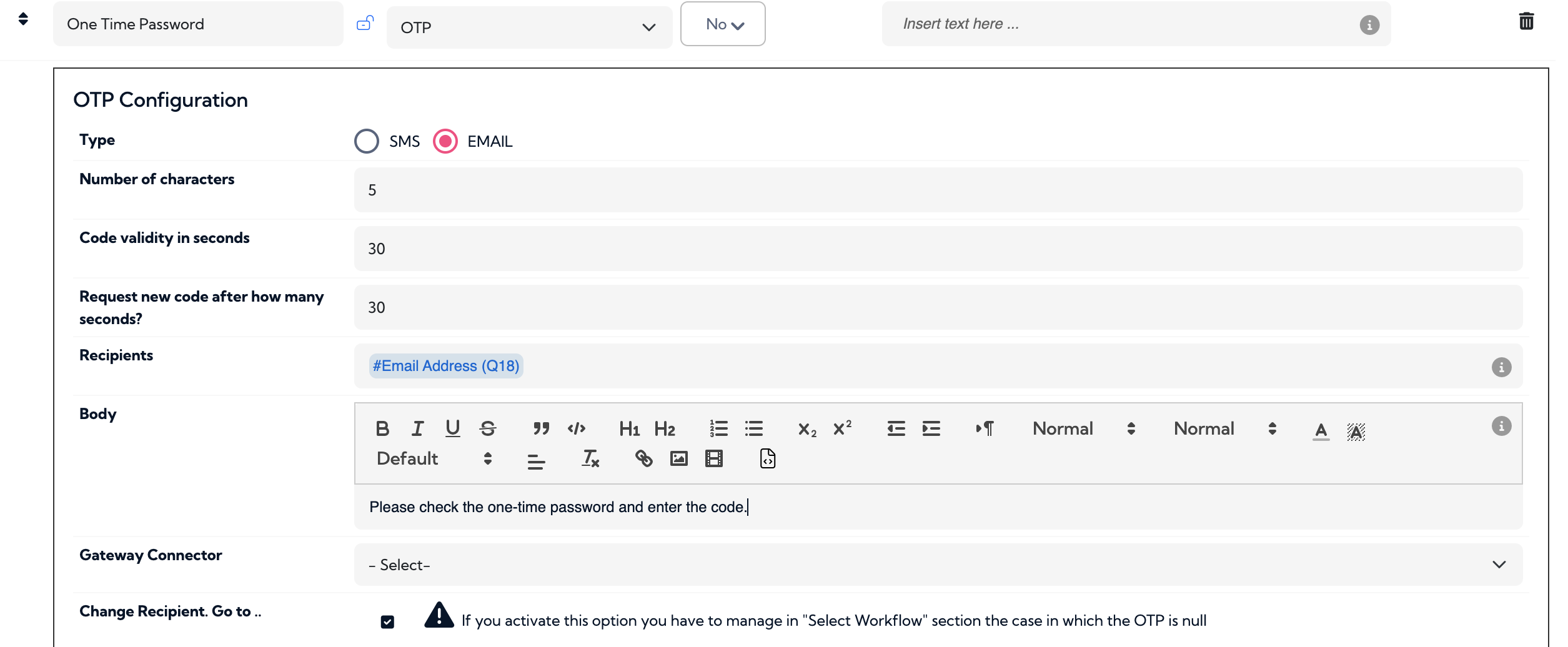Open the No dropdown in the header

[722, 24]
